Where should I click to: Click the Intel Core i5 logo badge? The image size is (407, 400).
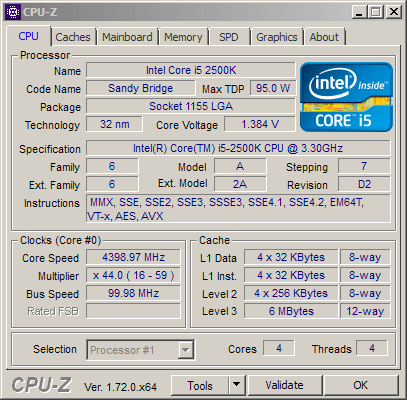346,97
